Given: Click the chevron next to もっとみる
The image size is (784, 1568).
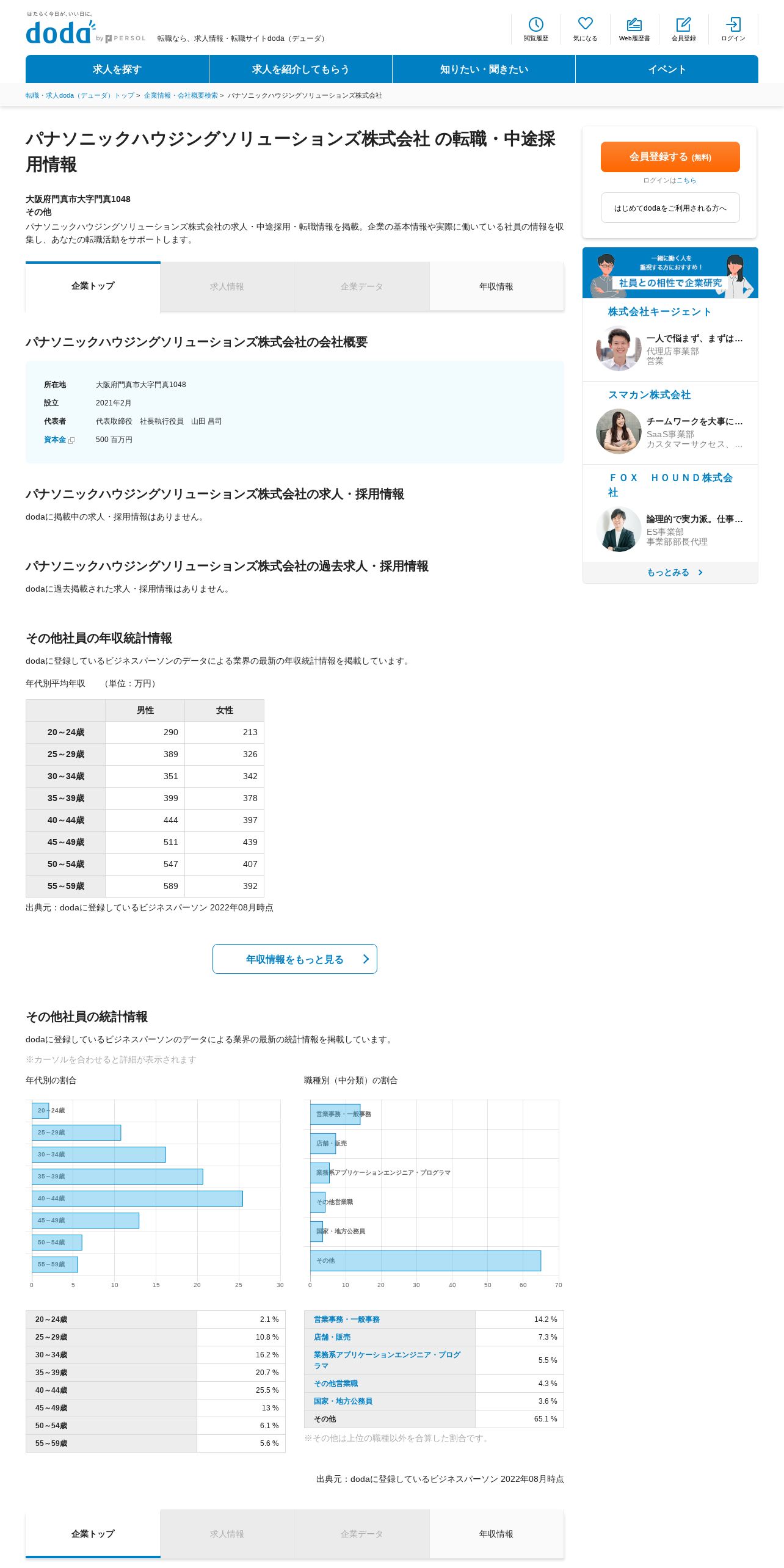Looking at the screenshot, I should tap(700, 573).
